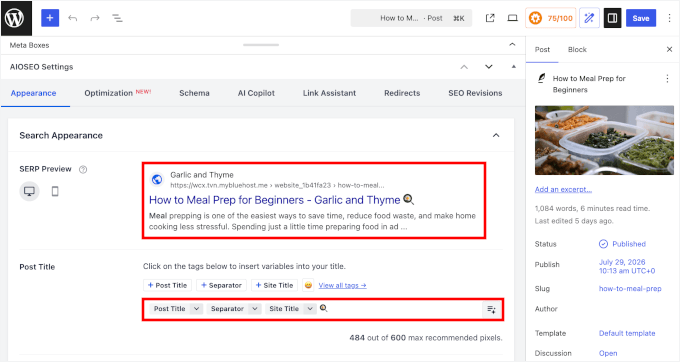The height and width of the screenshot is (362, 680).
Task: Open device preview laptop icon
Action: [513, 18]
